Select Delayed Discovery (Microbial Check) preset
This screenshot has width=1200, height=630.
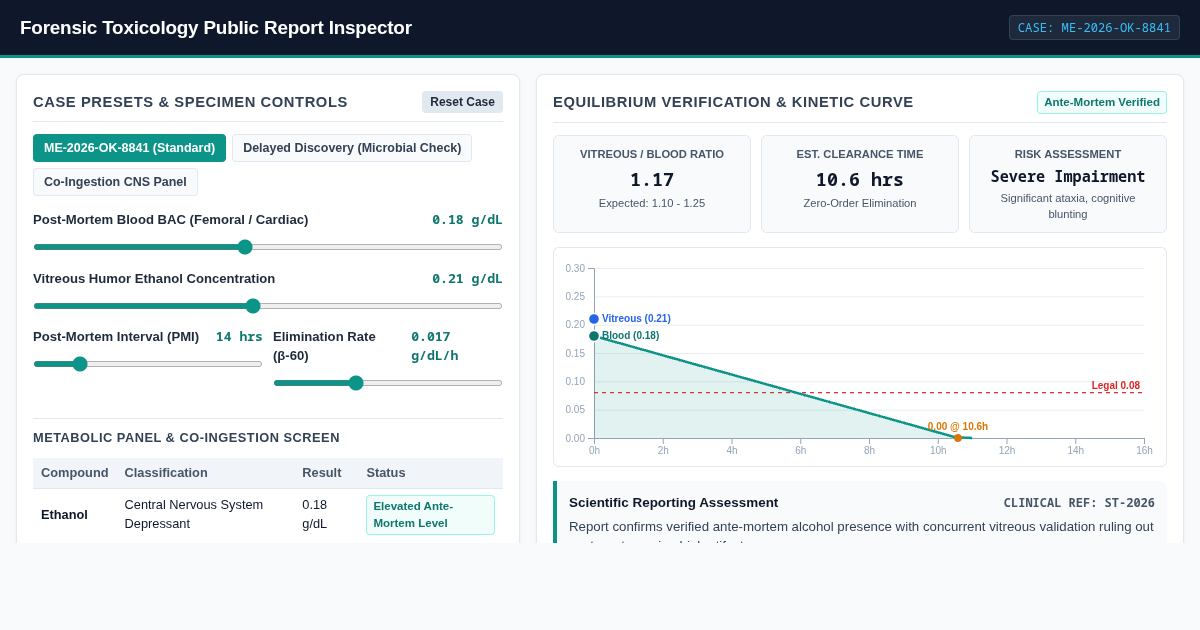pos(352,148)
